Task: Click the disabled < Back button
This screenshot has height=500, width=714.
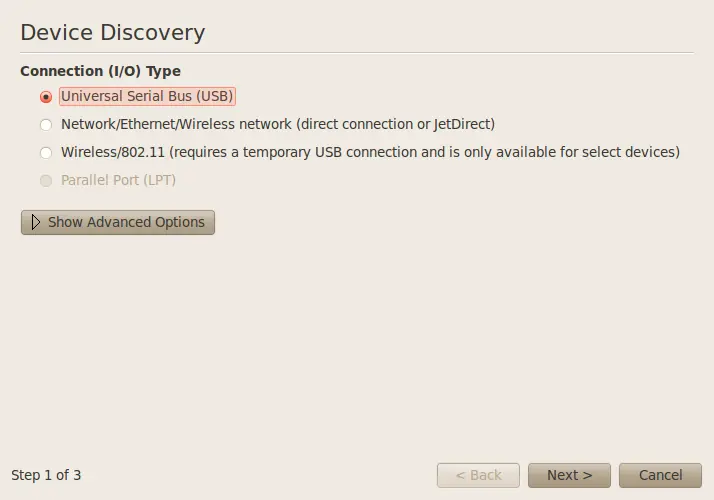Action: tap(478, 475)
